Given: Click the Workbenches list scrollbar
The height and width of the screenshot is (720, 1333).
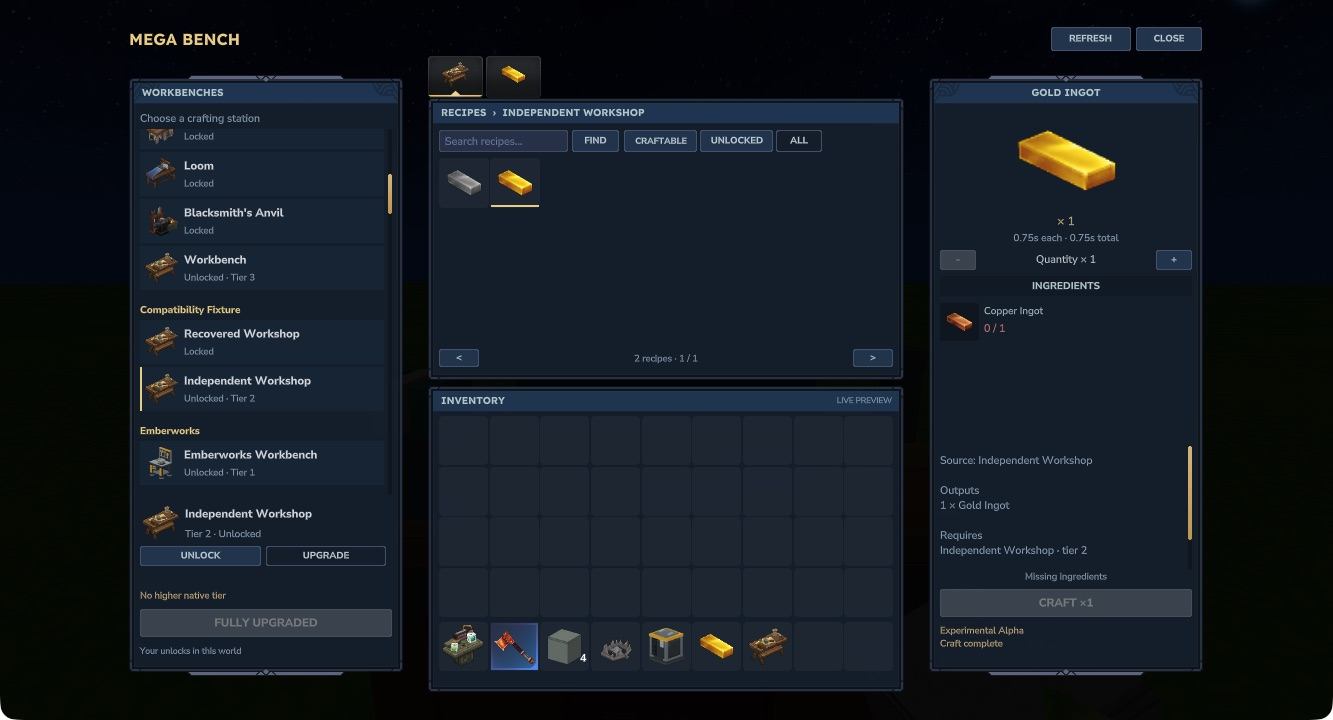Looking at the screenshot, I should coord(390,193).
